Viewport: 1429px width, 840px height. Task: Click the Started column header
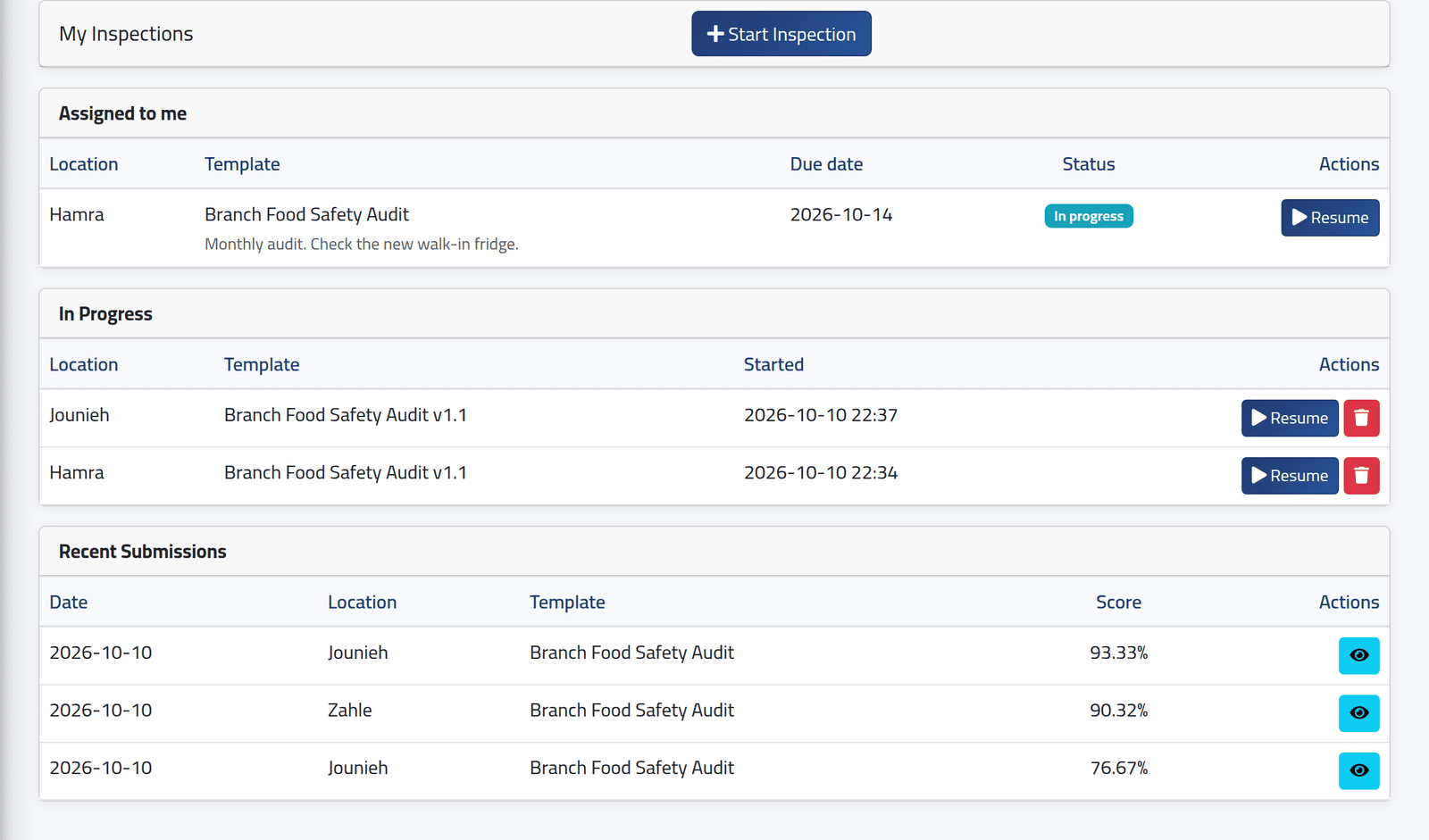coord(773,364)
